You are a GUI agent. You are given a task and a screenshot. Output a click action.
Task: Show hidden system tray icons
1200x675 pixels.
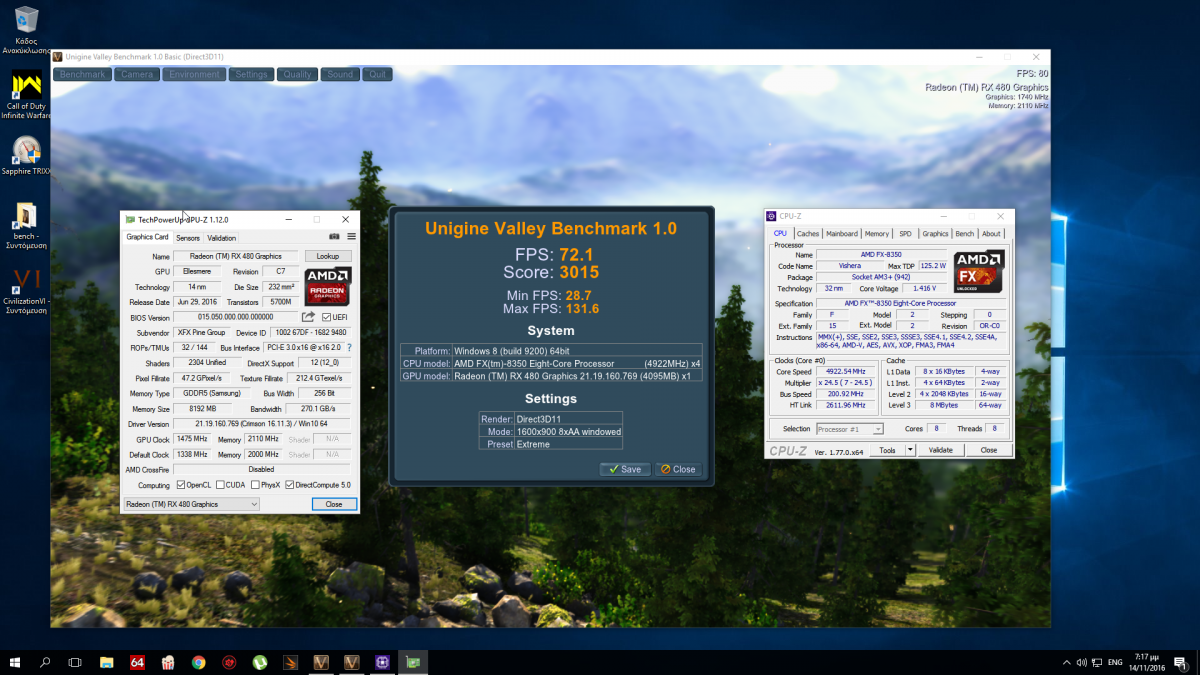(x=1065, y=662)
